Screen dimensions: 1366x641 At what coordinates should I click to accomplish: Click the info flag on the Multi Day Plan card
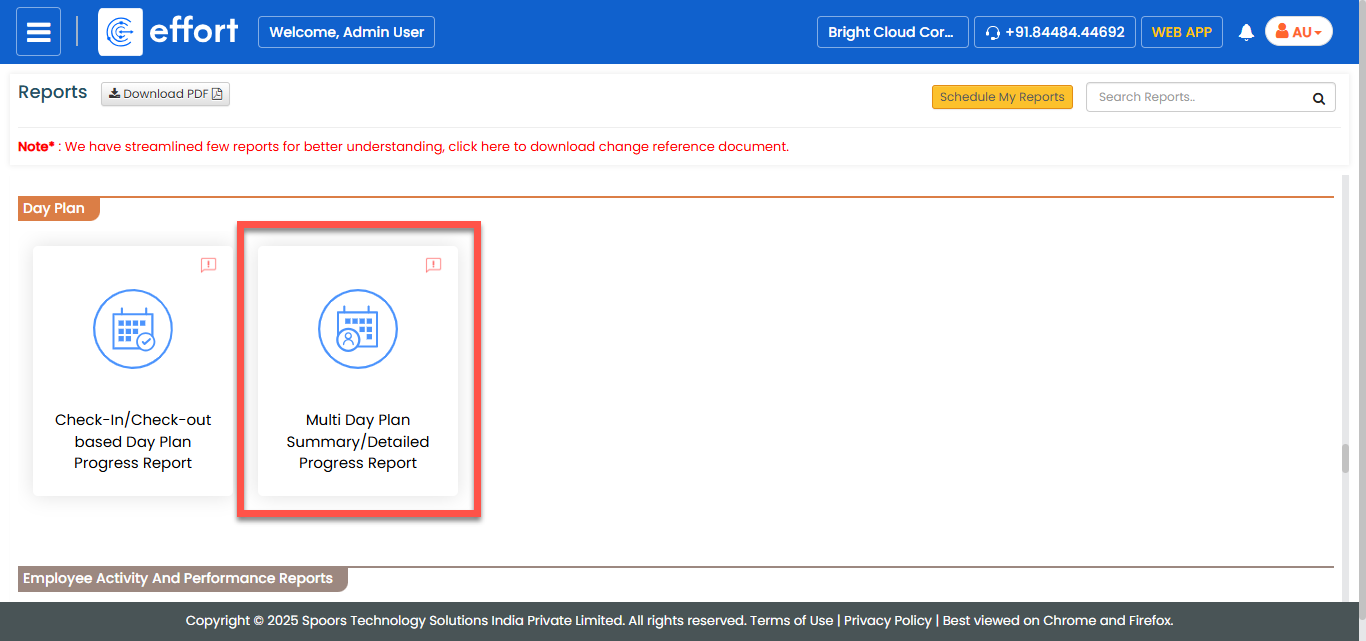pyautogui.click(x=433, y=265)
